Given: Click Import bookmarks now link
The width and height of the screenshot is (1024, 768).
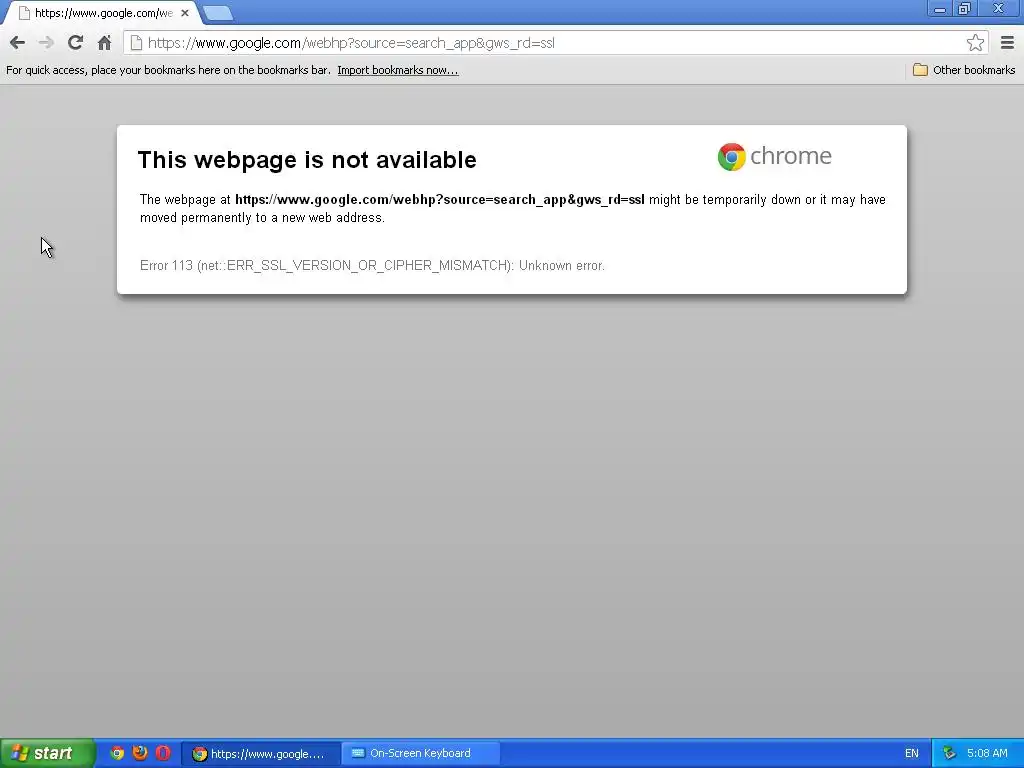Looking at the screenshot, I should [398, 70].
